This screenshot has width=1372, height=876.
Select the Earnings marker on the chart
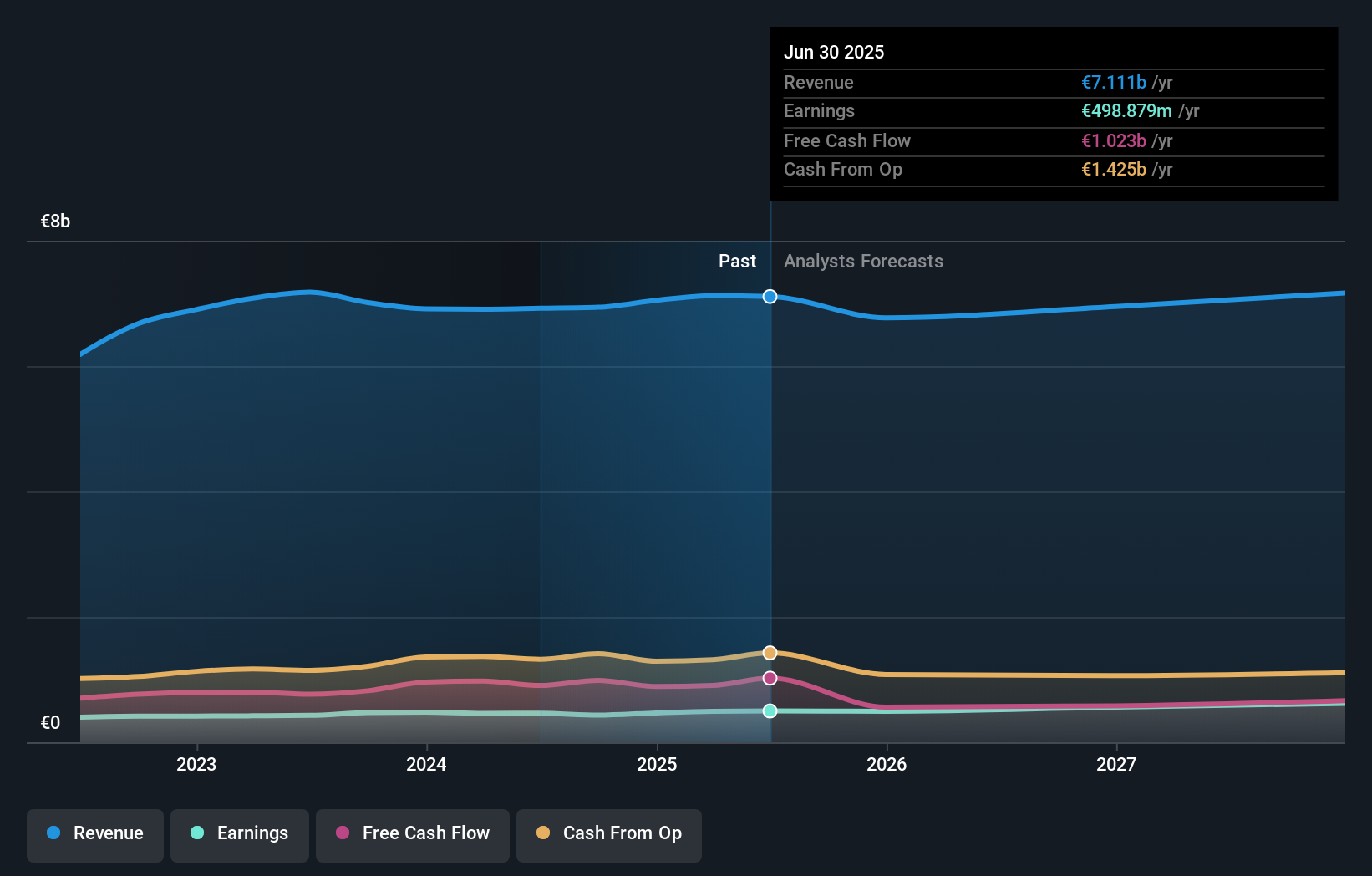pos(770,710)
